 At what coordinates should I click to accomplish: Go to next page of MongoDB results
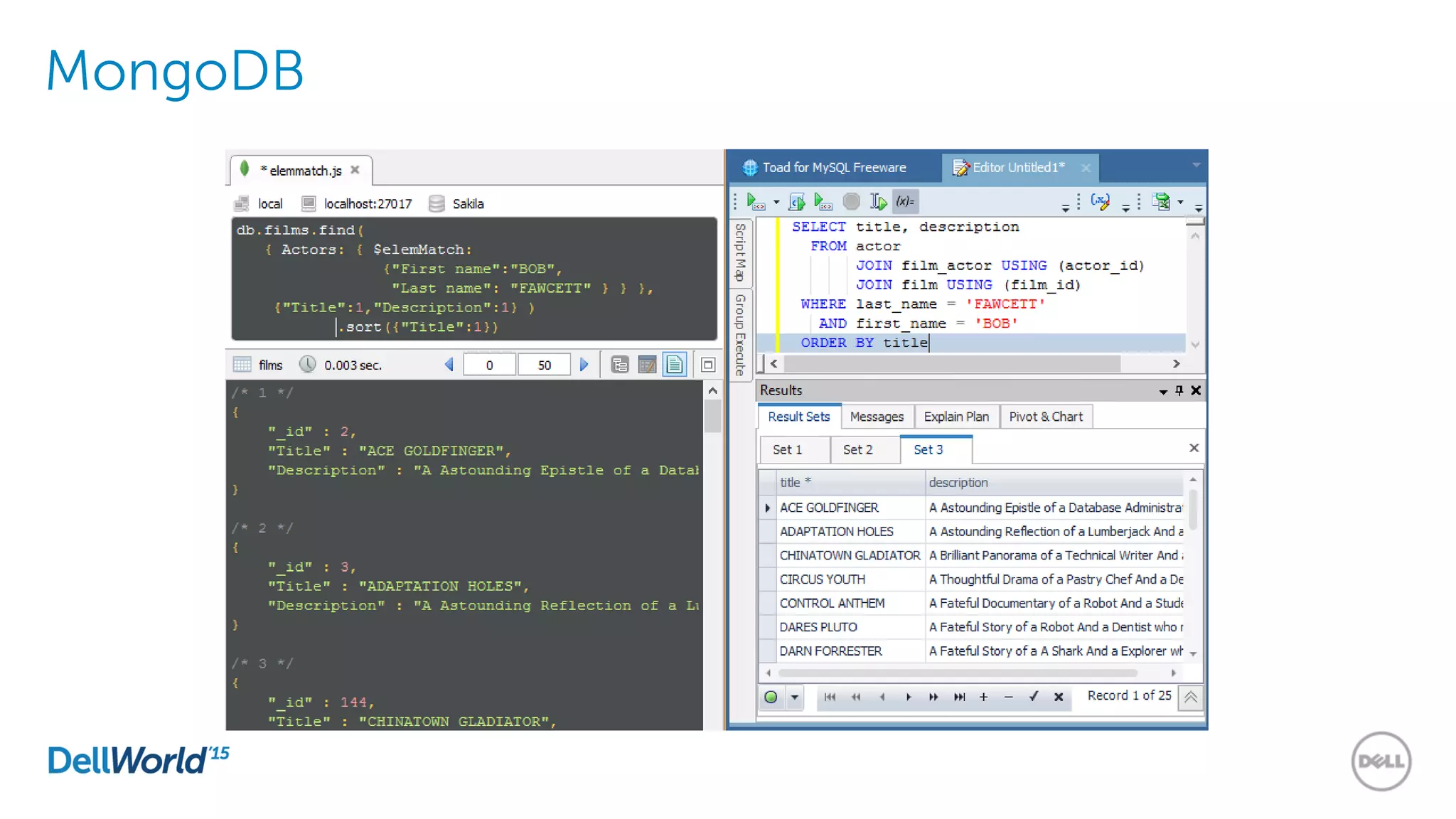tap(584, 365)
